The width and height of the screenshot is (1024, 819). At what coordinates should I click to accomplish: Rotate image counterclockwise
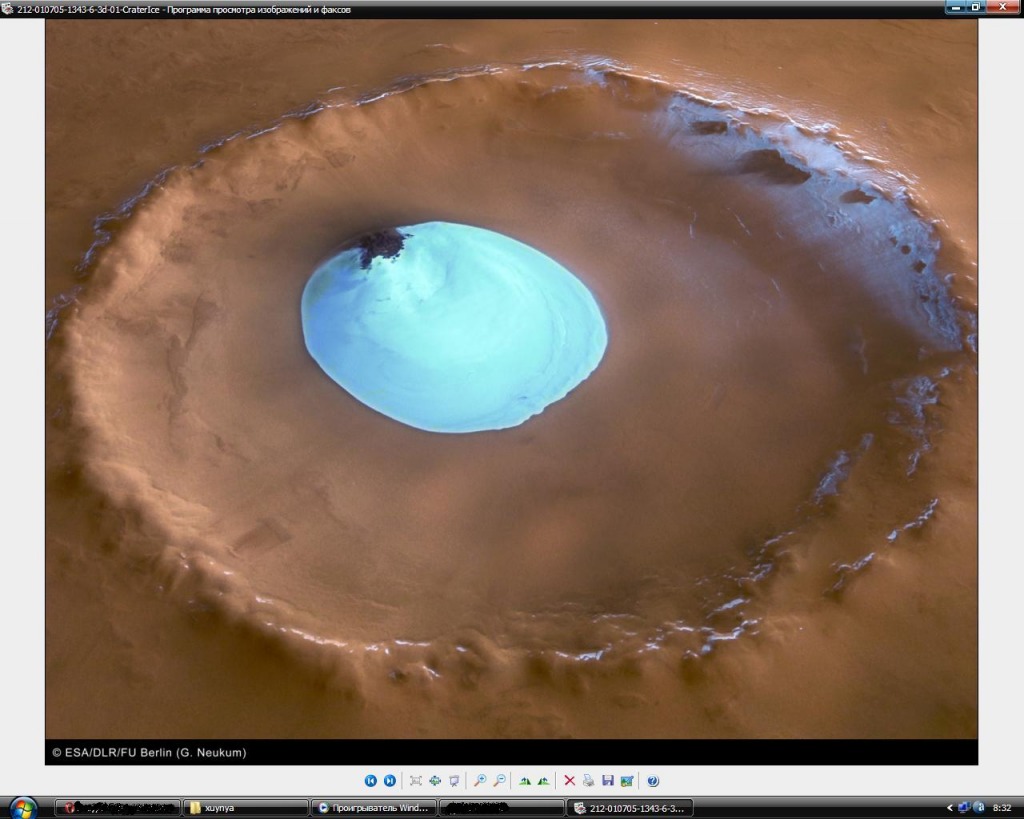coord(543,780)
